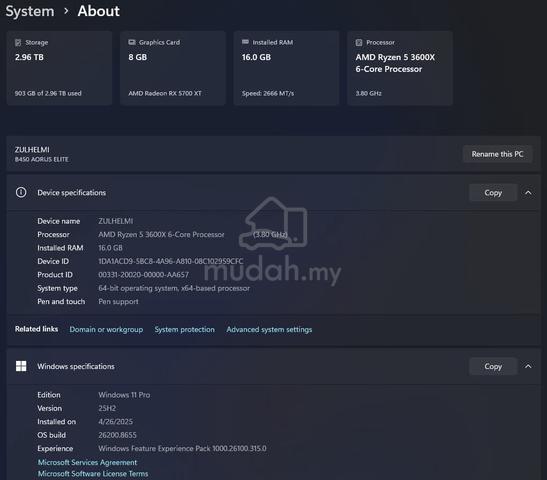Click the About breadcrumb title
The image size is (547, 480).
pyautogui.click(x=99, y=11)
